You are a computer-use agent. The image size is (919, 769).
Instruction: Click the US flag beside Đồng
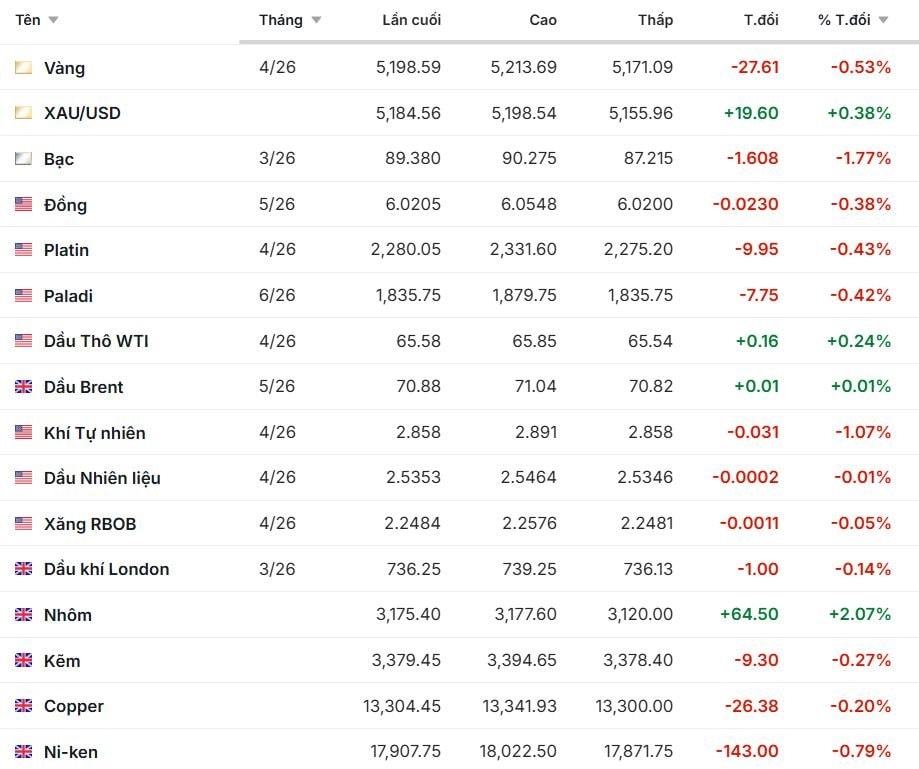[x=23, y=205]
